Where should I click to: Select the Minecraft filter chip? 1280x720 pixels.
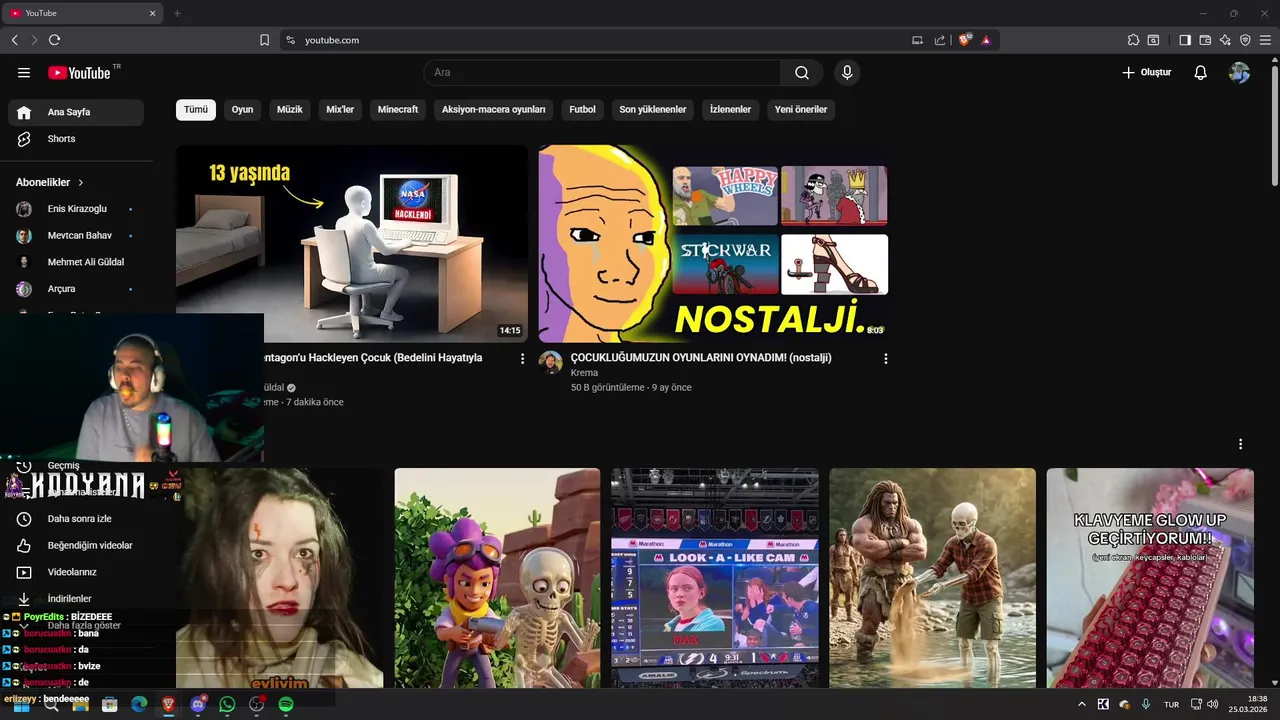(x=398, y=110)
